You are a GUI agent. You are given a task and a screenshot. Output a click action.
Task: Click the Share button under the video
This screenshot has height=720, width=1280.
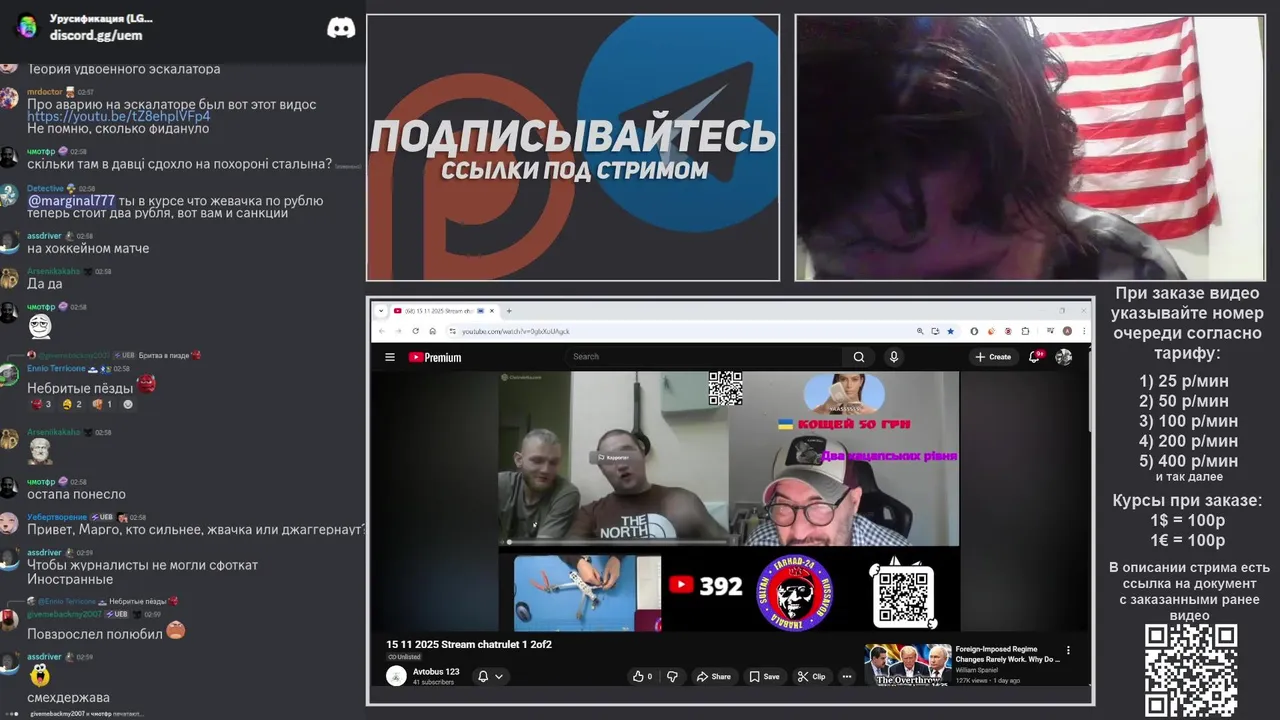pyautogui.click(x=713, y=677)
